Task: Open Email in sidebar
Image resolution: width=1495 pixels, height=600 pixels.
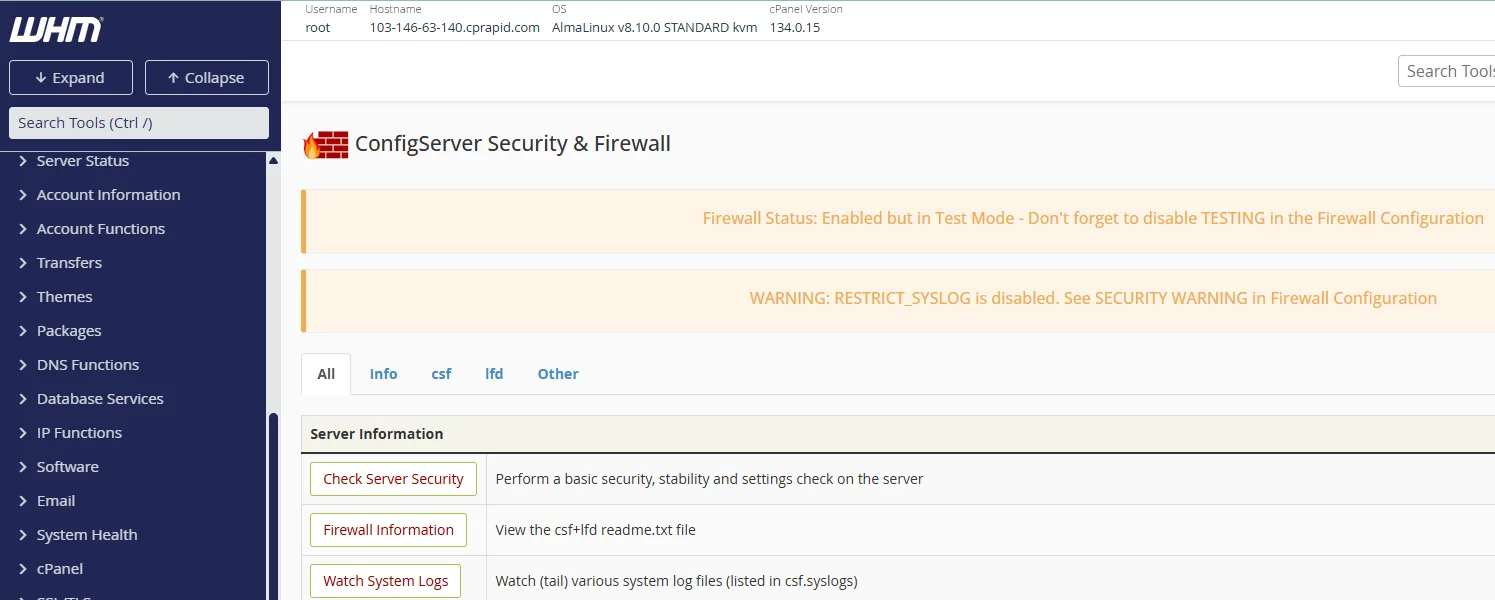Action: [x=56, y=501]
